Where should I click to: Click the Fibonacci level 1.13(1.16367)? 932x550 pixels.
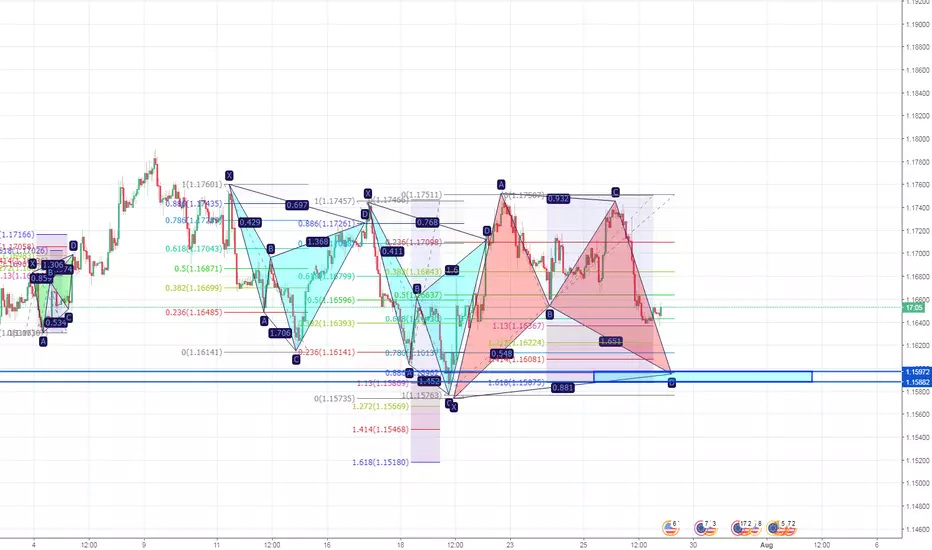click(x=518, y=326)
